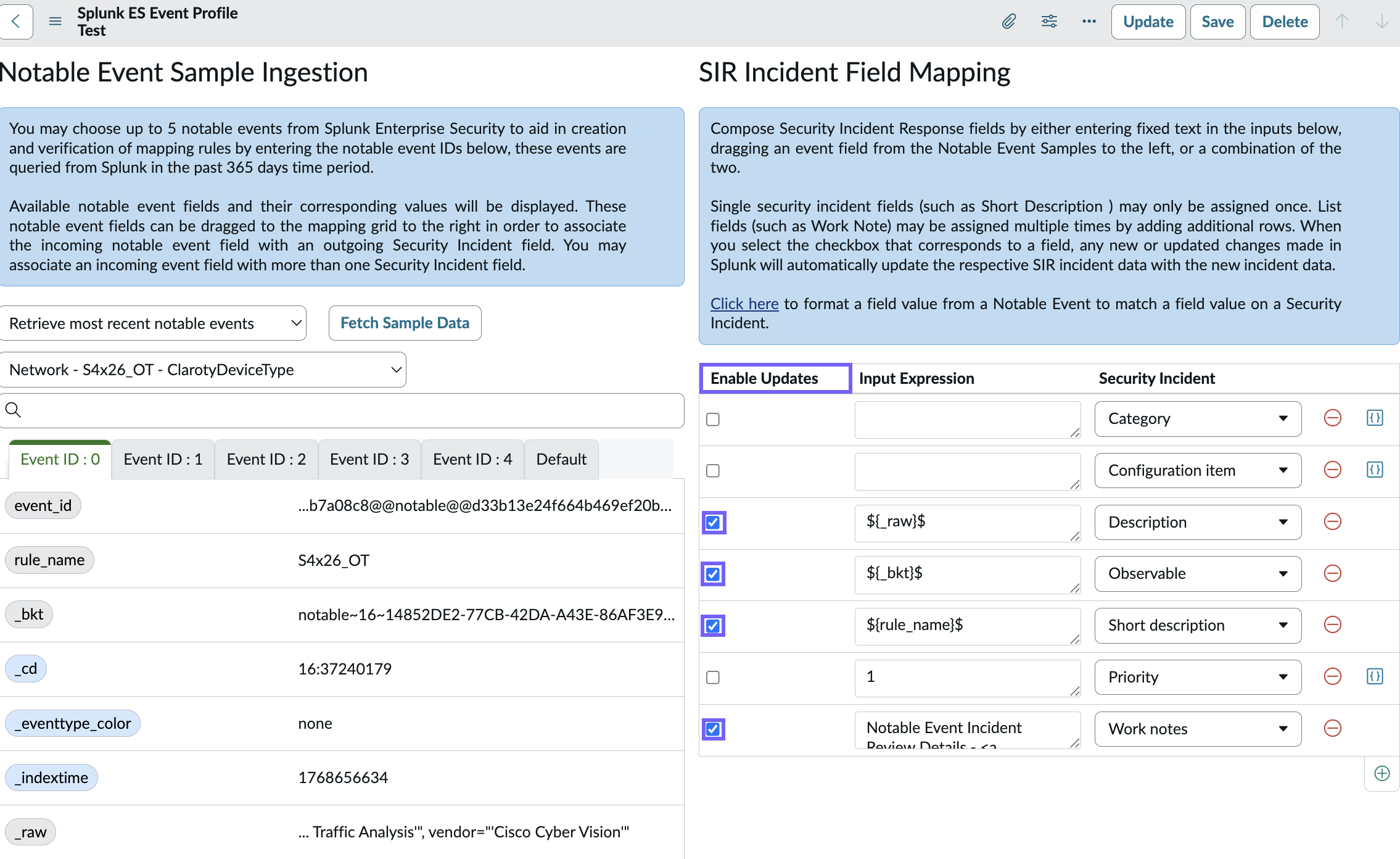The height and width of the screenshot is (859, 1400).
Task: Open the paperclip attachments icon
Action: click(1009, 22)
